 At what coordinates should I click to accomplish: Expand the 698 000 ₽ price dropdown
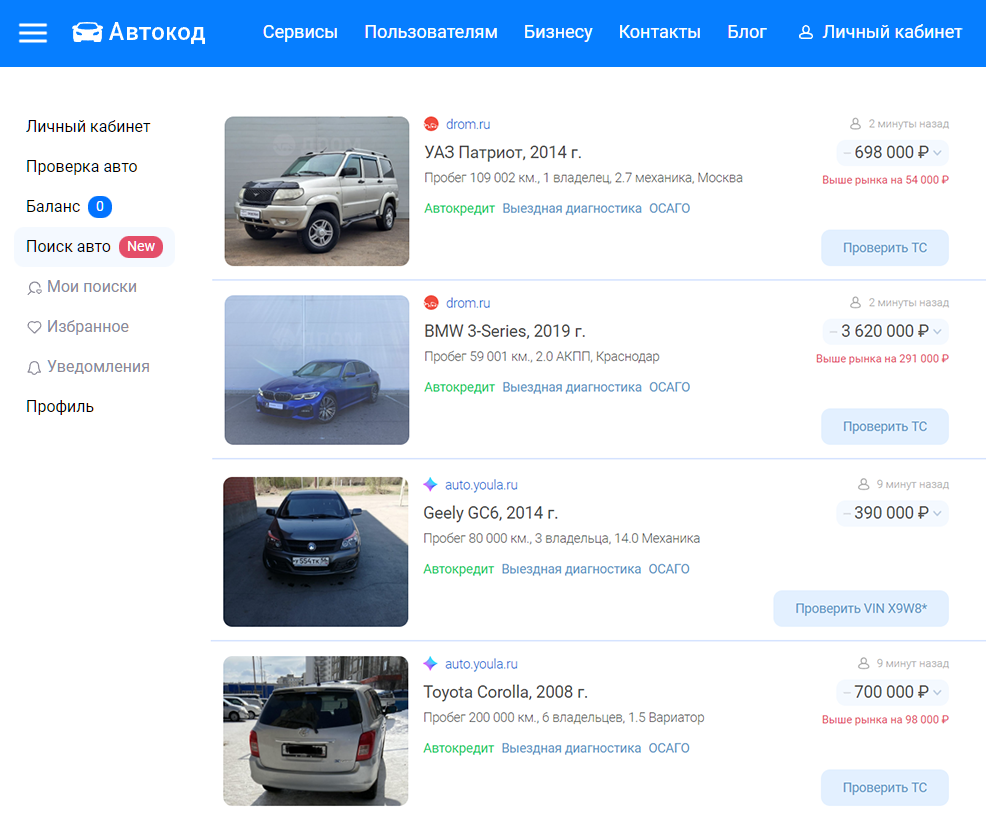point(937,152)
